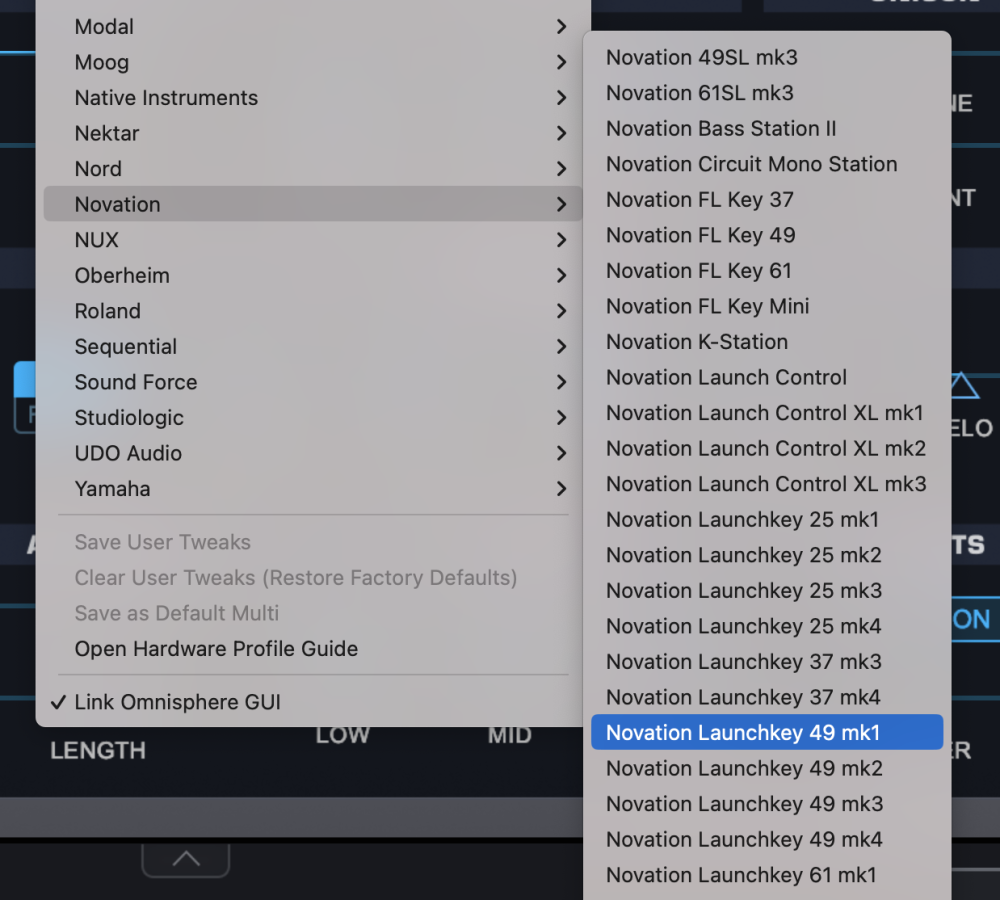Select Novation FL Key Mini
This screenshot has height=900, width=1000.
click(707, 306)
